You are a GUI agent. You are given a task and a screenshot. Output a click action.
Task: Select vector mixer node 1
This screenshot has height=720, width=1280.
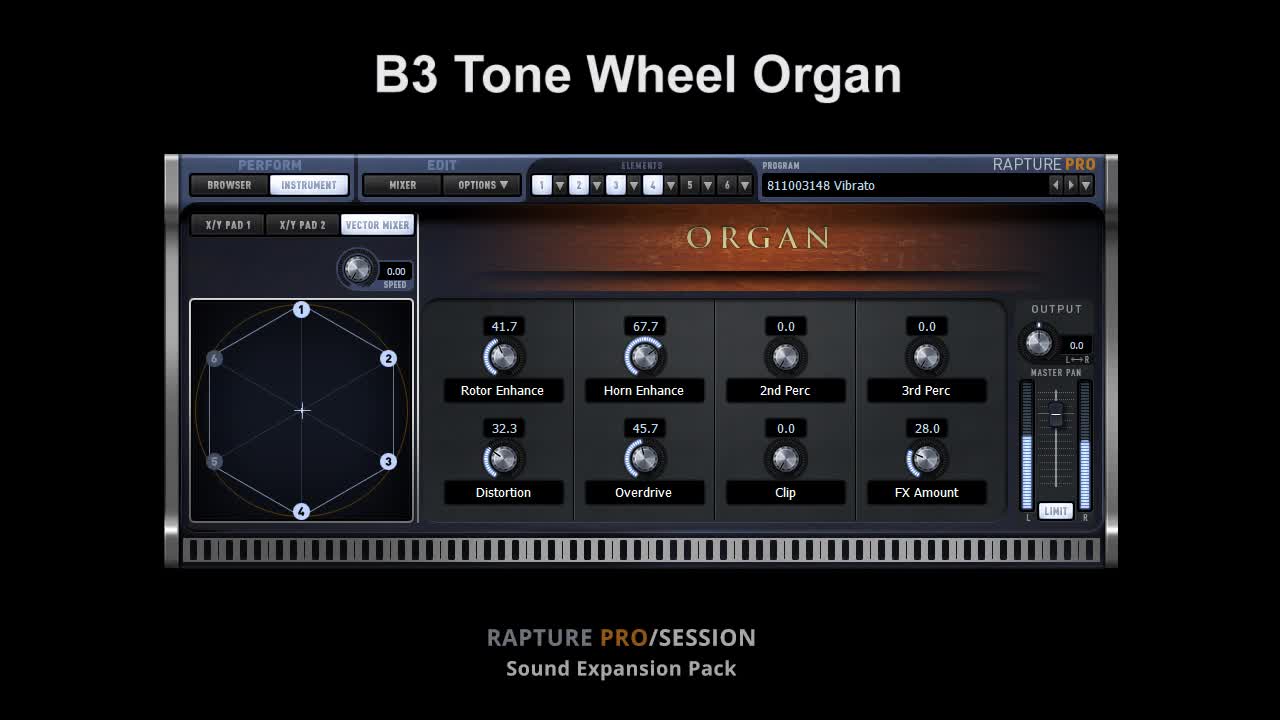[x=301, y=310]
